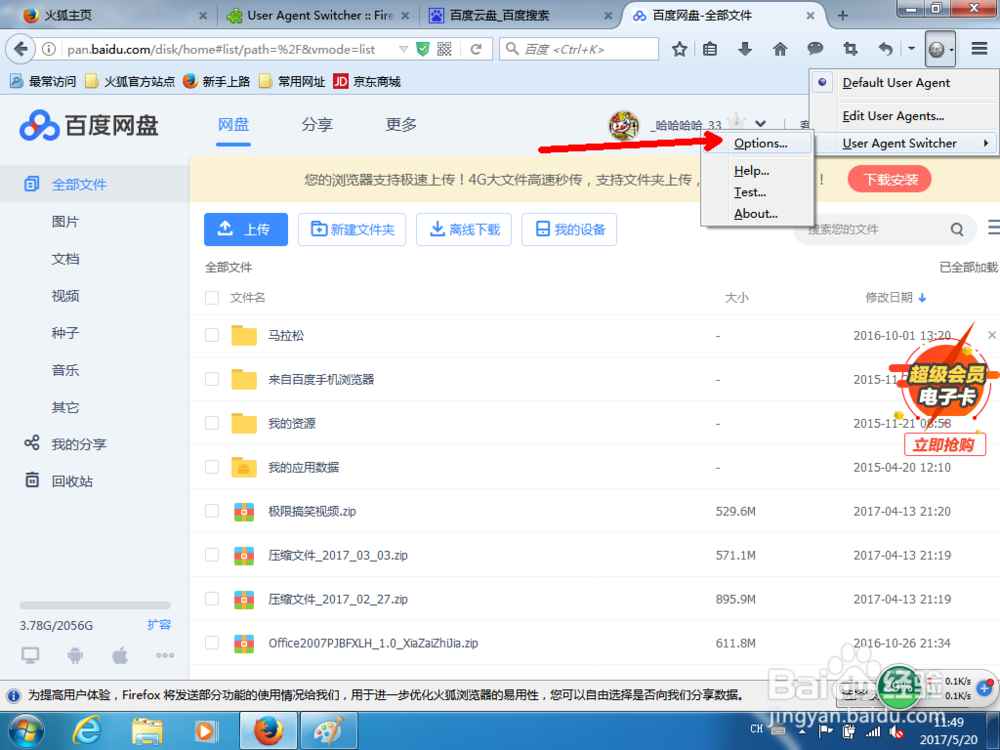Show bookmarks list icon

point(710,49)
